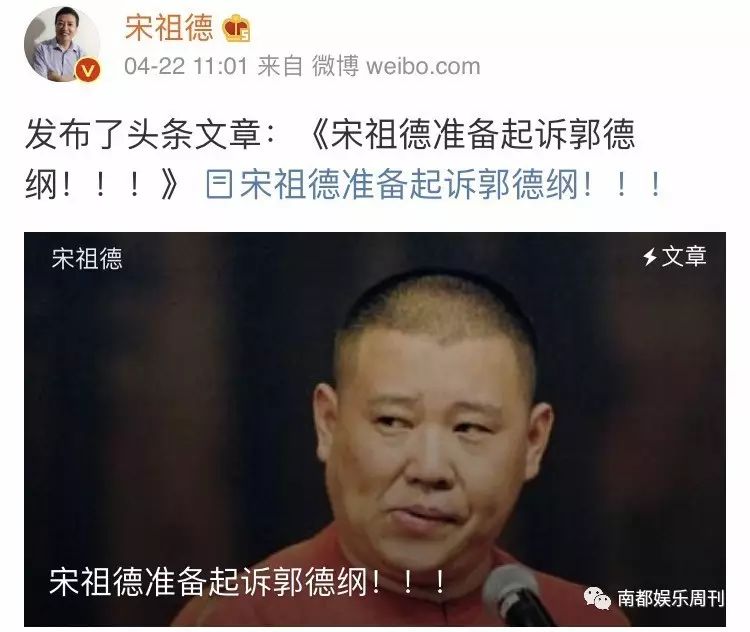Click the WeChat logo watermark
Image resolution: width=750 pixels, height=632 pixels.
[596, 598]
